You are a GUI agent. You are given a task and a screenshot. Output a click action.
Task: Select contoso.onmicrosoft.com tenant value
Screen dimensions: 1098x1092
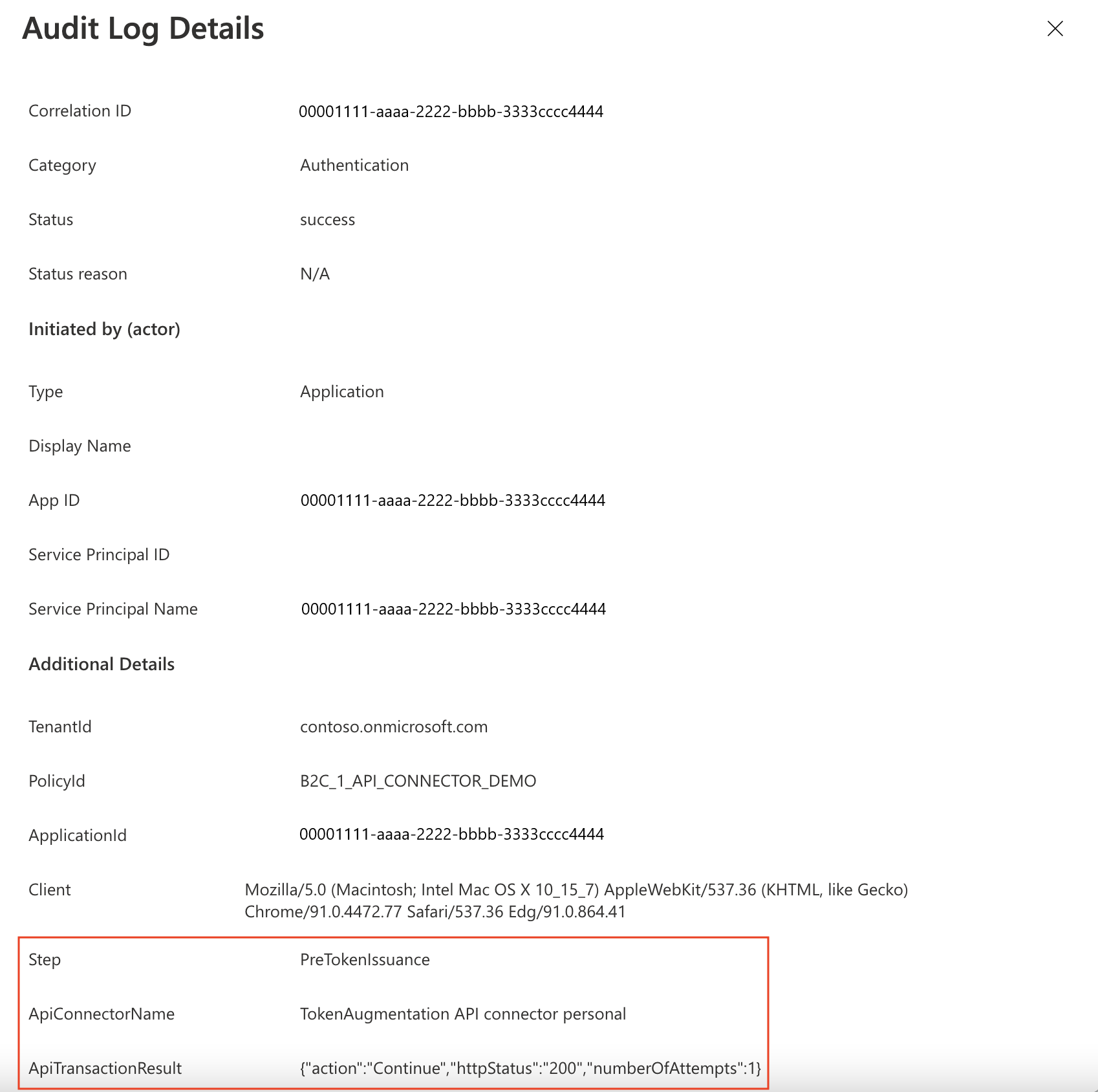pyautogui.click(x=393, y=726)
